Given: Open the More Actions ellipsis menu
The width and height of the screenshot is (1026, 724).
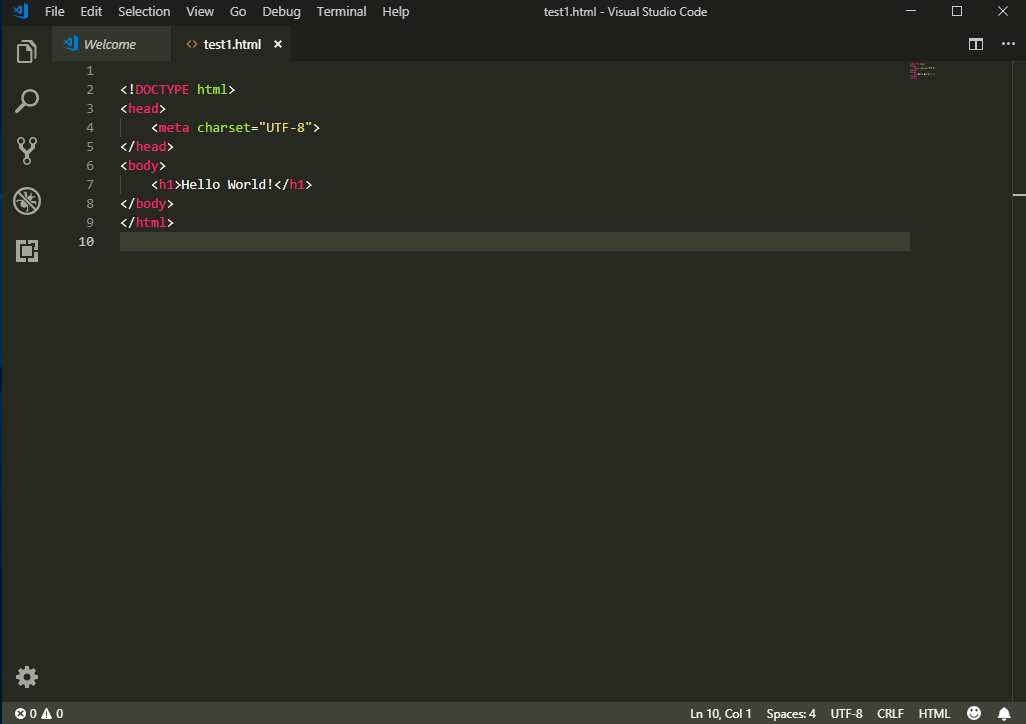Looking at the screenshot, I should [x=1008, y=44].
